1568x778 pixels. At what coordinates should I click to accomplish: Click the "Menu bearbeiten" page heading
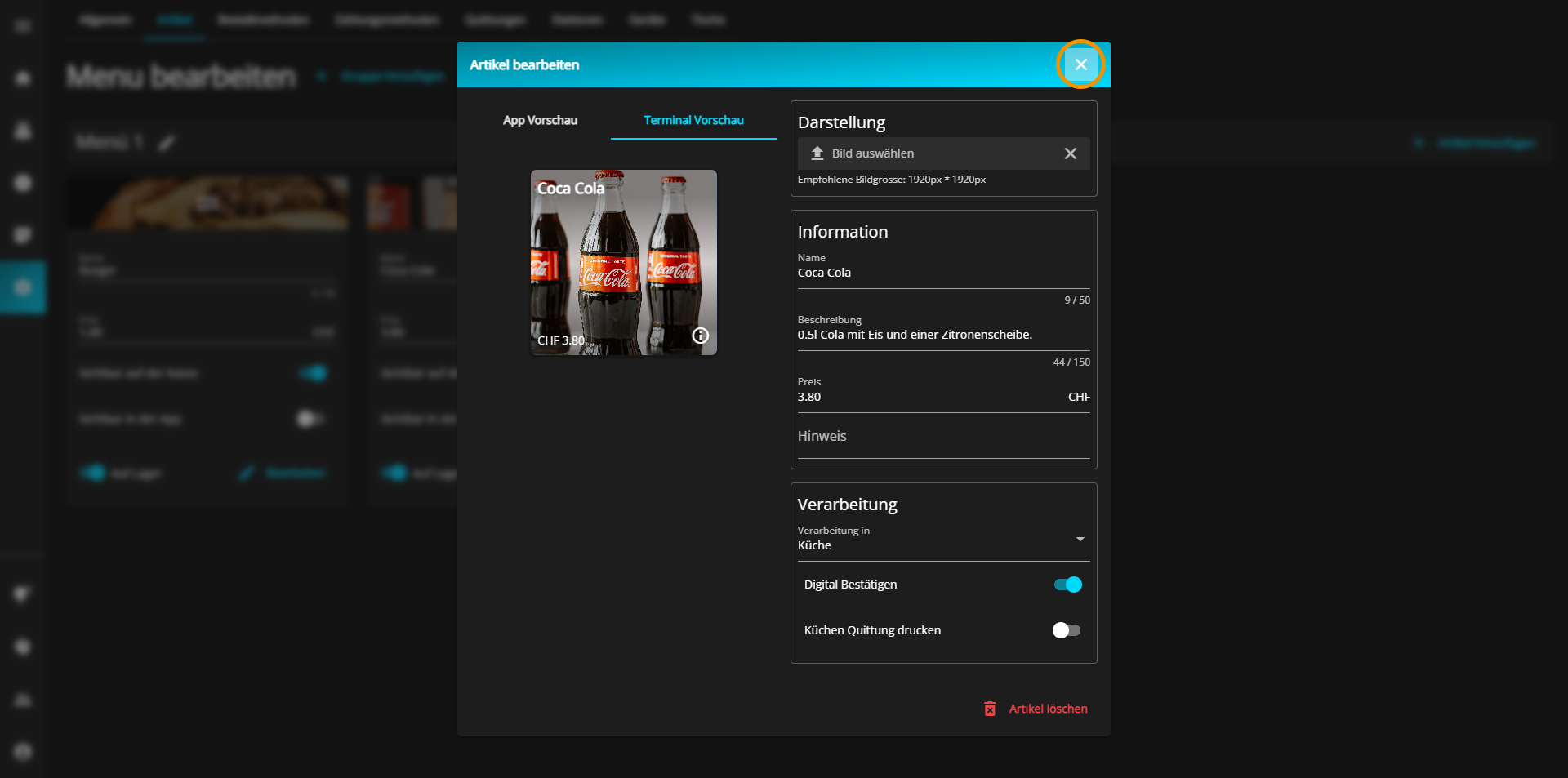[x=181, y=77]
